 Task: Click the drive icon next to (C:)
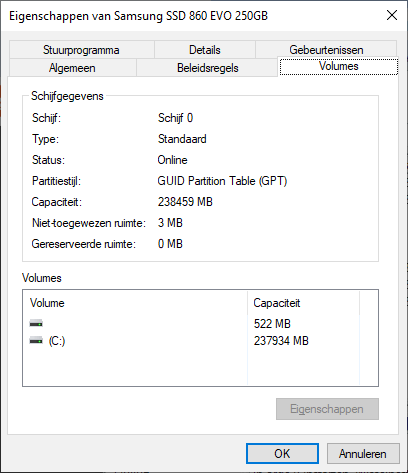(36, 341)
